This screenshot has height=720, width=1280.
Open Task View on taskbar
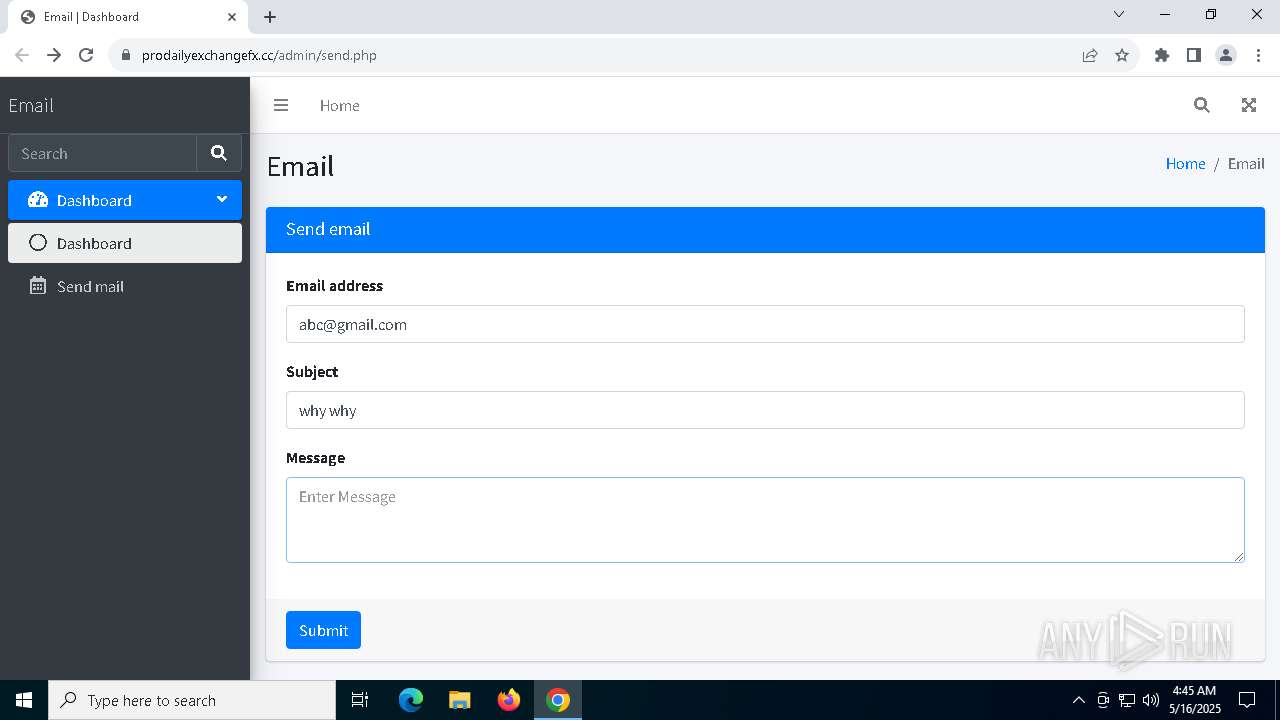pyautogui.click(x=360, y=700)
